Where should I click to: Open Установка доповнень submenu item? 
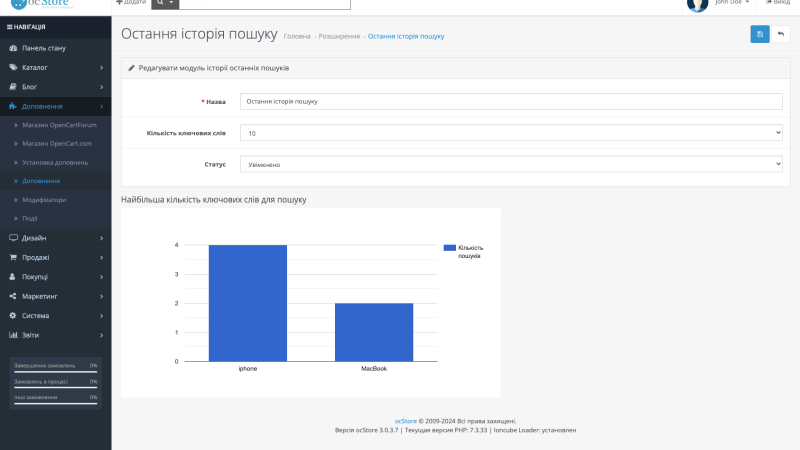[56, 162]
